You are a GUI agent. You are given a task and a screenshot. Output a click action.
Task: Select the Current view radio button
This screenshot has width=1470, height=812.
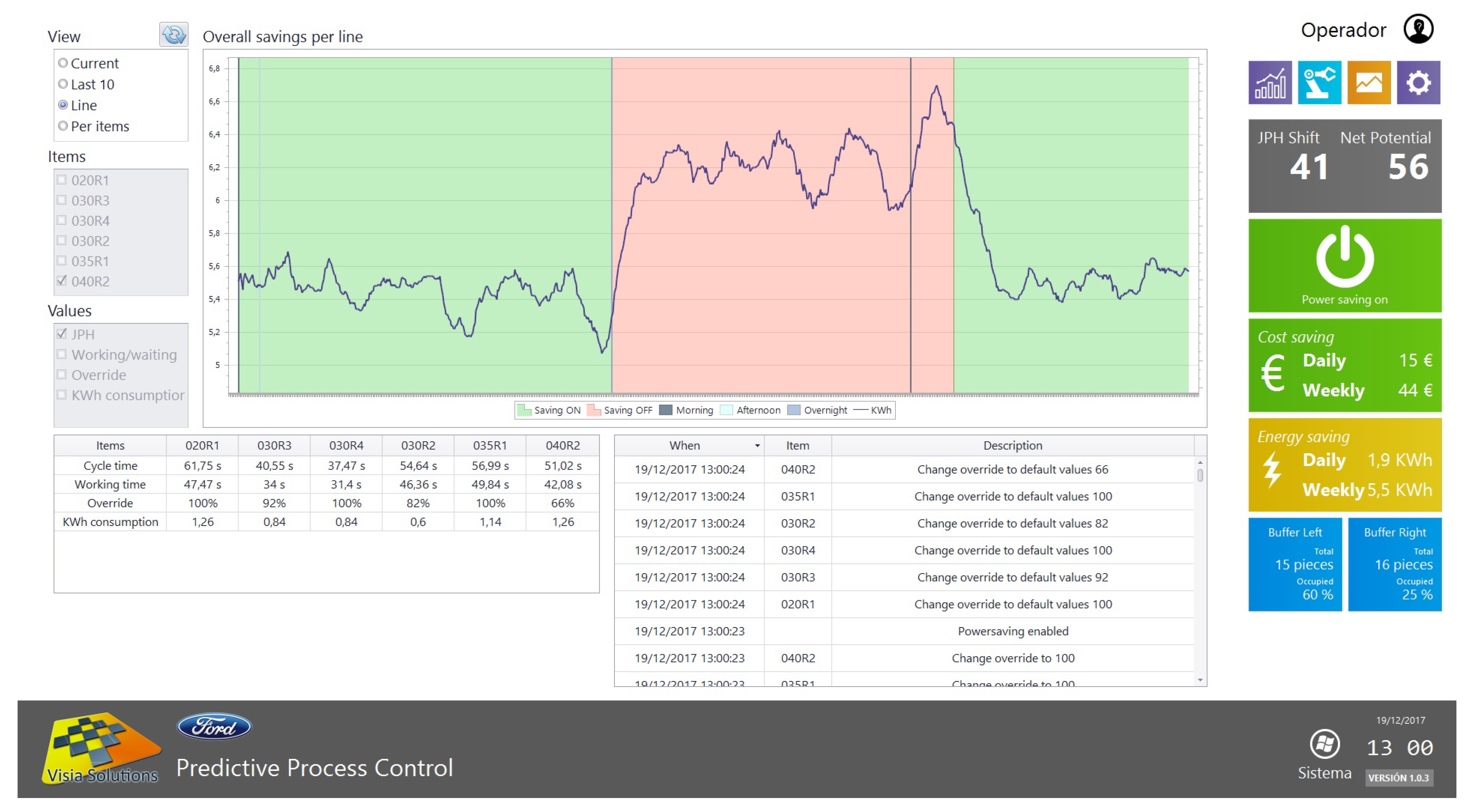click(64, 63)
